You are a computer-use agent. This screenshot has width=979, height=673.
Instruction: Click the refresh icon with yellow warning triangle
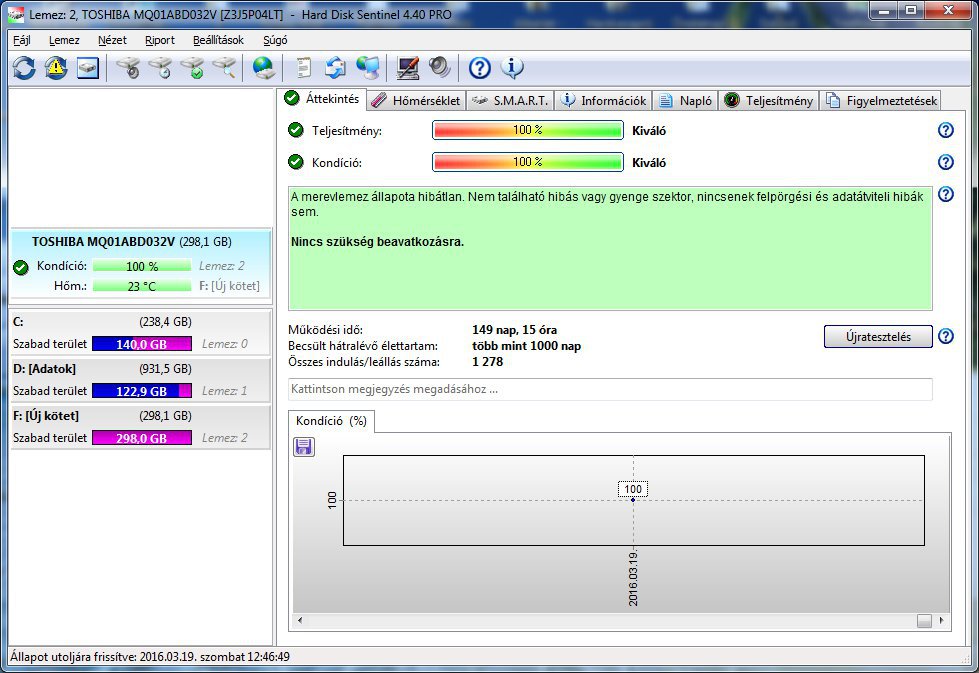point(56,67)
